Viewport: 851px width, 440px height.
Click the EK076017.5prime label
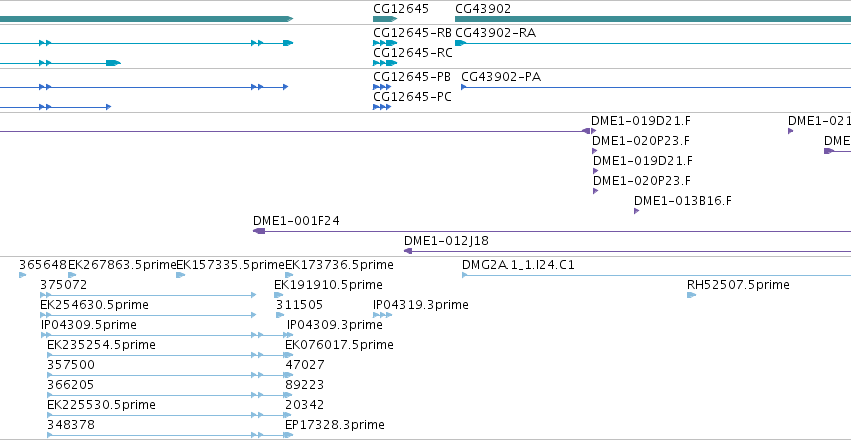[339, 345]
